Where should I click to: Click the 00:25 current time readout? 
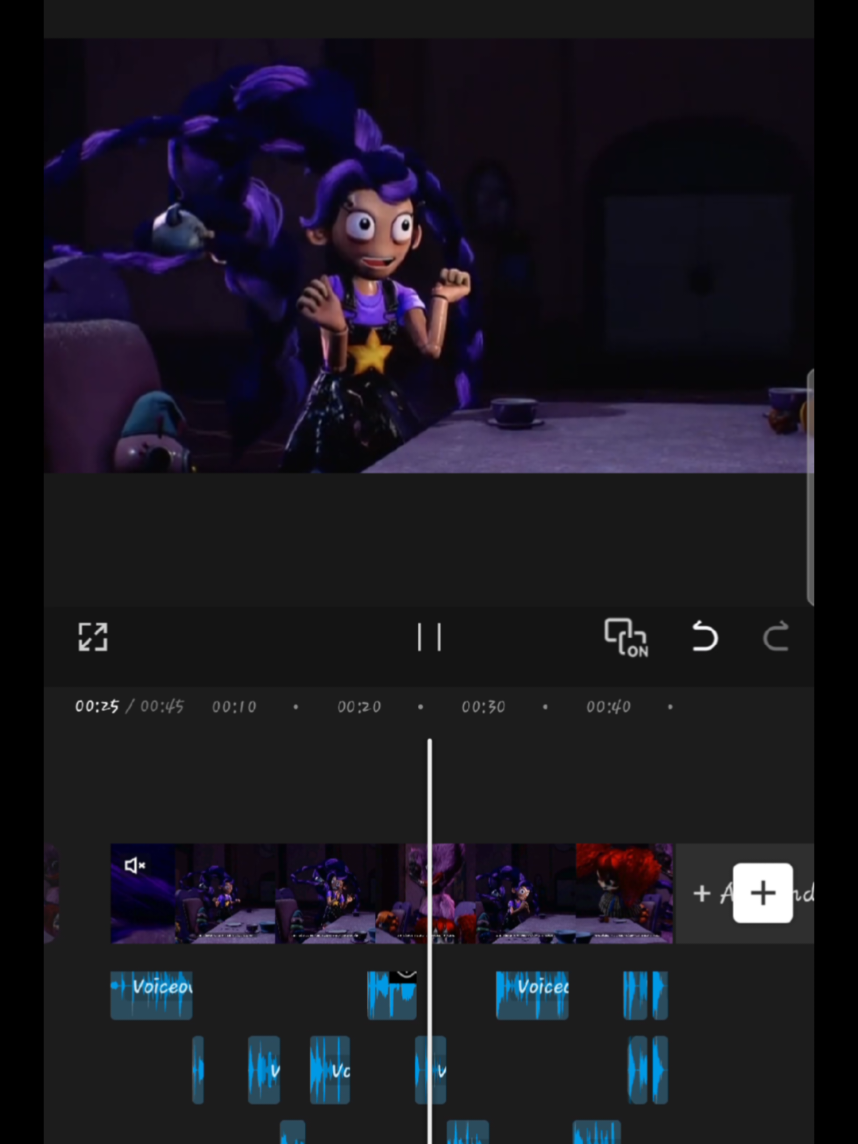[x=97, y=706]
